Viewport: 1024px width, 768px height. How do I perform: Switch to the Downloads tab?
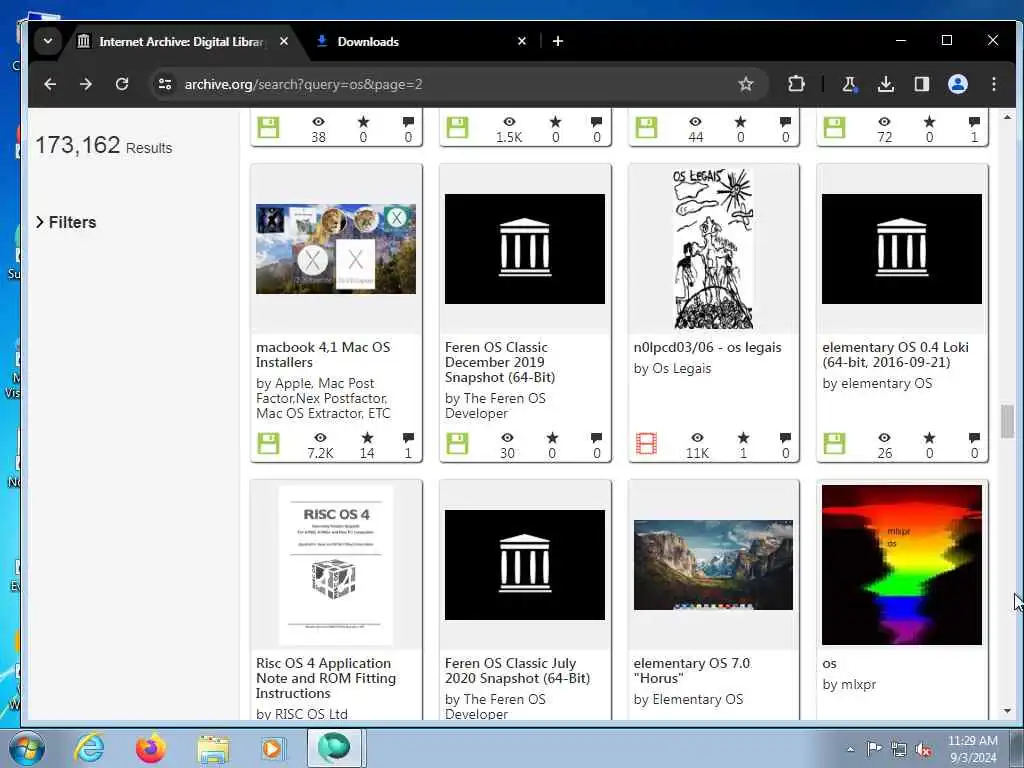(x=418, y=42)
